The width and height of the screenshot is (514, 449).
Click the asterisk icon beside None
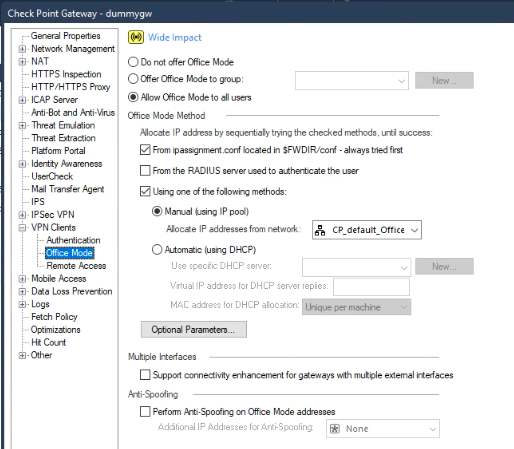pos(335,429)
